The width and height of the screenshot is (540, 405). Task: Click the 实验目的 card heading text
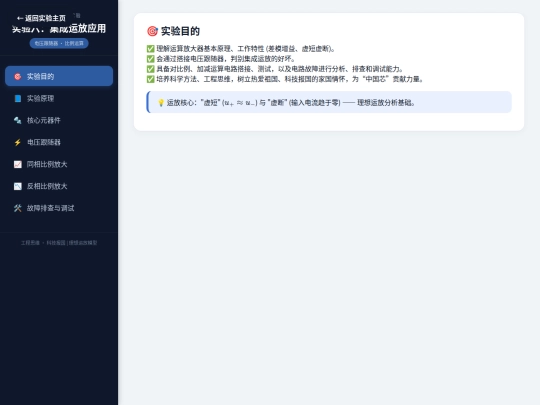180,31
